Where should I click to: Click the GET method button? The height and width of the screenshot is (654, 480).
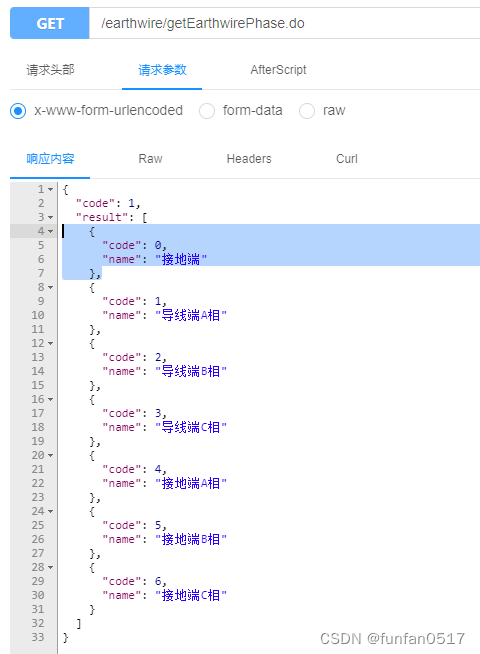(x=50, y=23)
